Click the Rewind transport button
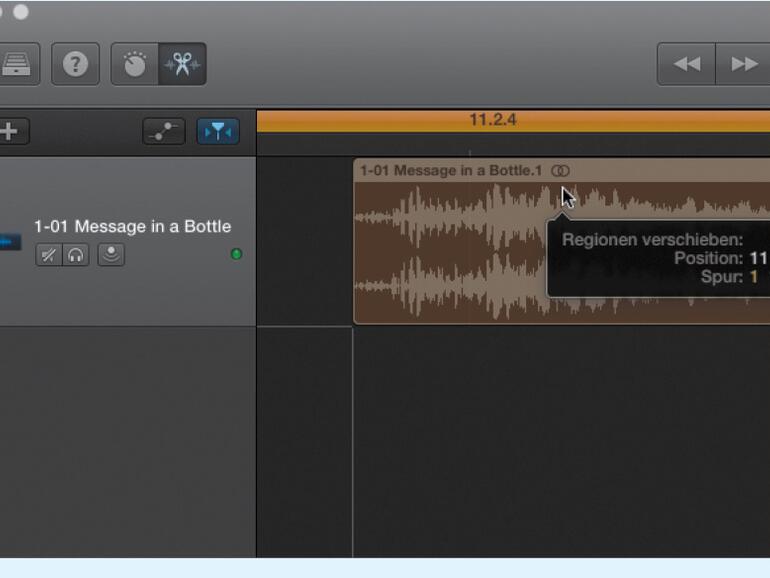Image resolution: width=770 pixels, height=578 pixels. click(x=687, y=64)
